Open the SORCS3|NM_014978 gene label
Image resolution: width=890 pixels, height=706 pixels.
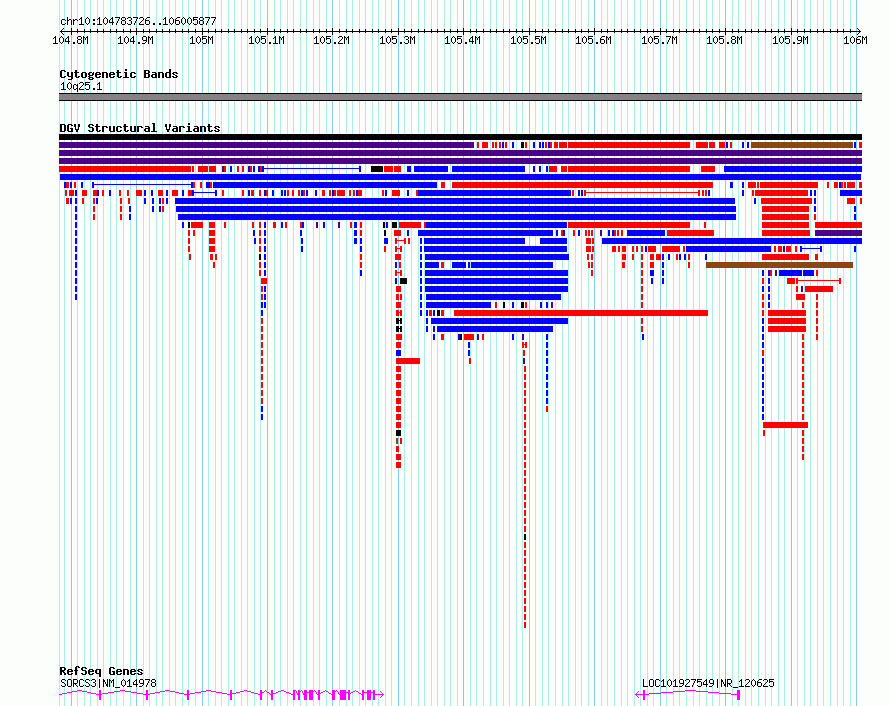(x=108, y=683)
